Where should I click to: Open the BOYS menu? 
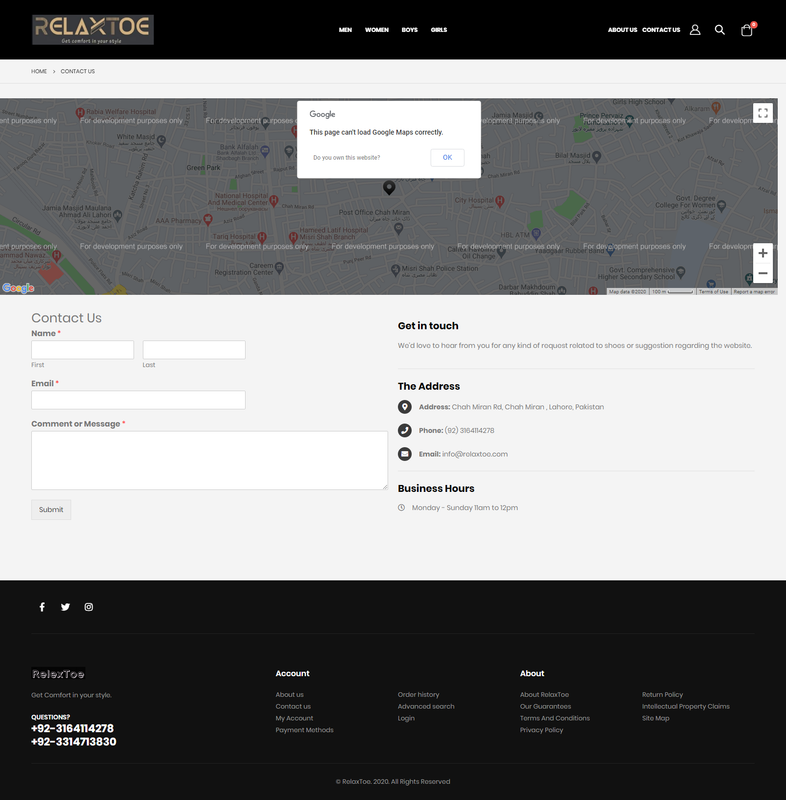(410, 30)
